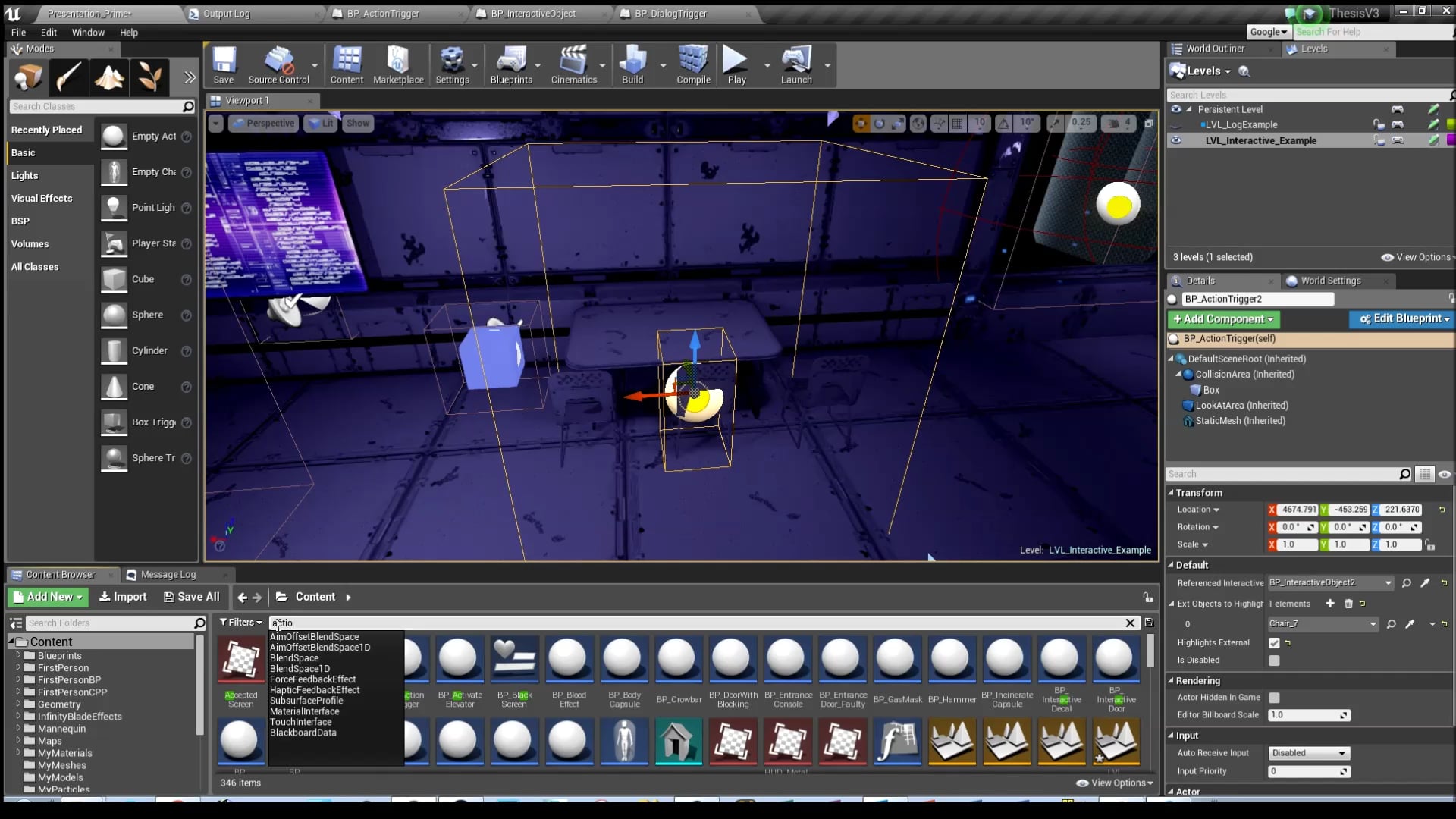Click the Import button
The height and width of the screenshot is (819, 1456).
coord(123,597)
